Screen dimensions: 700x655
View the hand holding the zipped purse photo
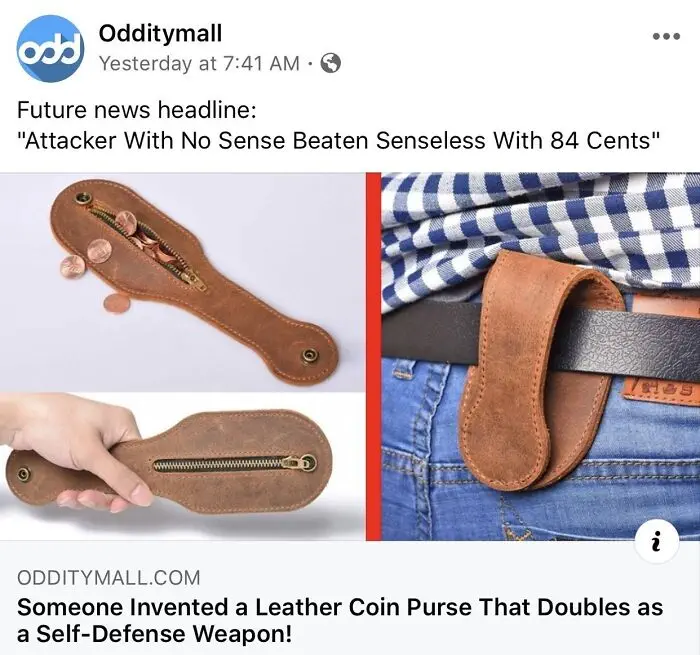click(183, 467)
